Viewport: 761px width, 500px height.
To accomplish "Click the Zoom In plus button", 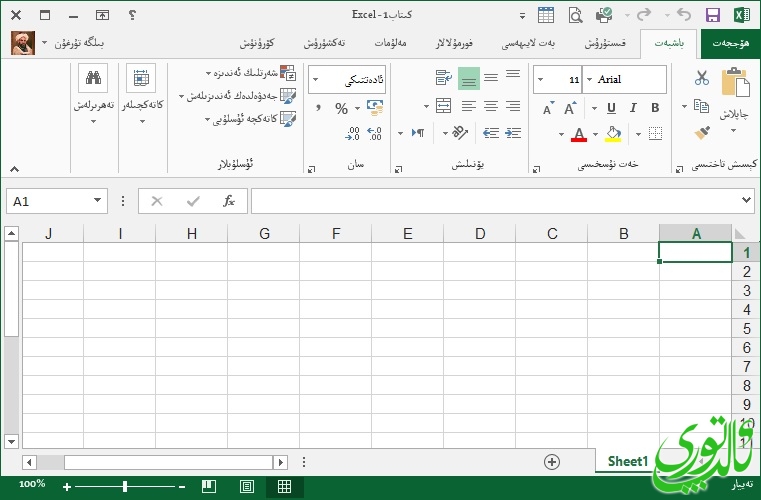I will [x=67, y=486].
